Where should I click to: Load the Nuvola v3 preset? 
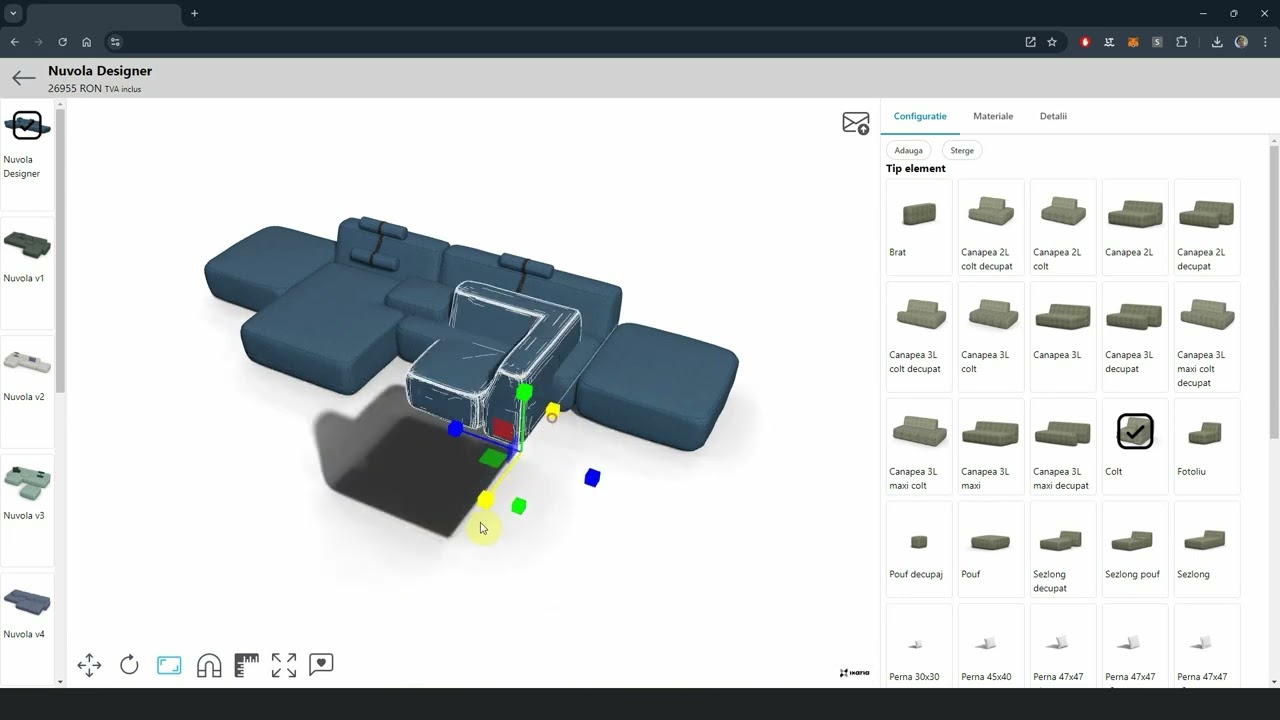(x=27, y=510)
